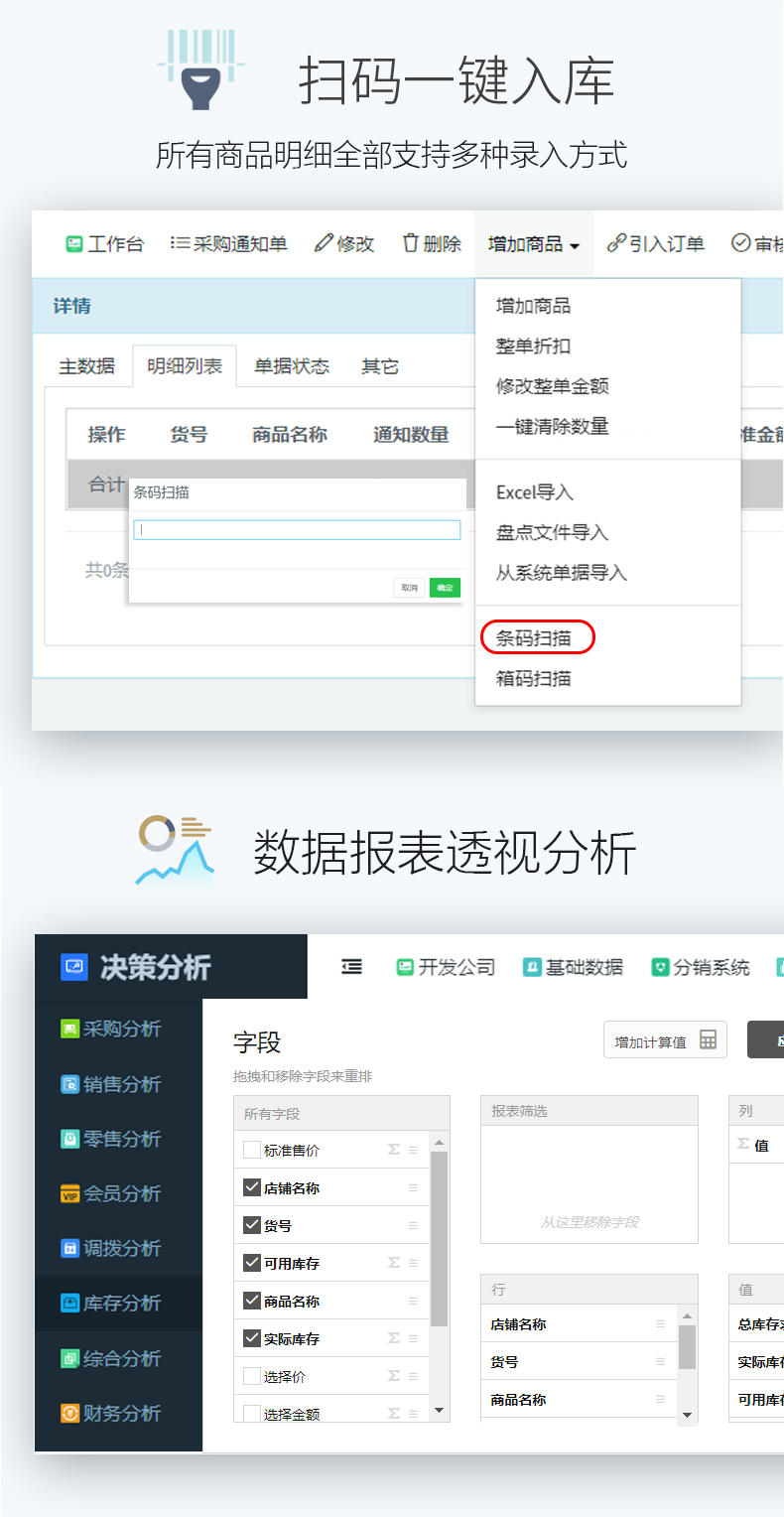Check the 标准售价 field checkbox
This screenshot has height=1517, width=784.
click(x=252, y=1150)
